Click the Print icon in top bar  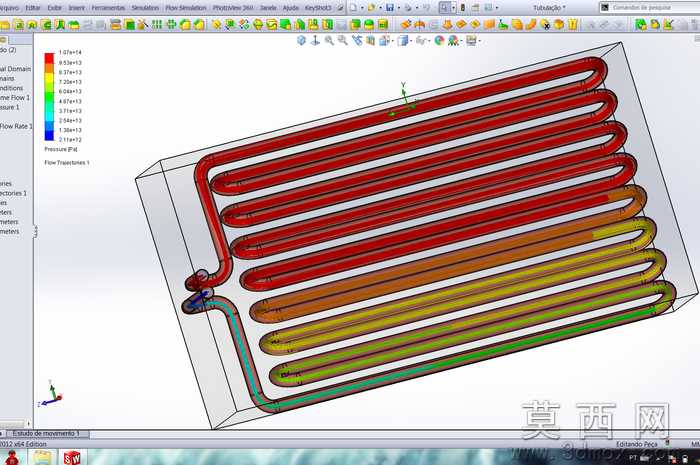point(408,8)
